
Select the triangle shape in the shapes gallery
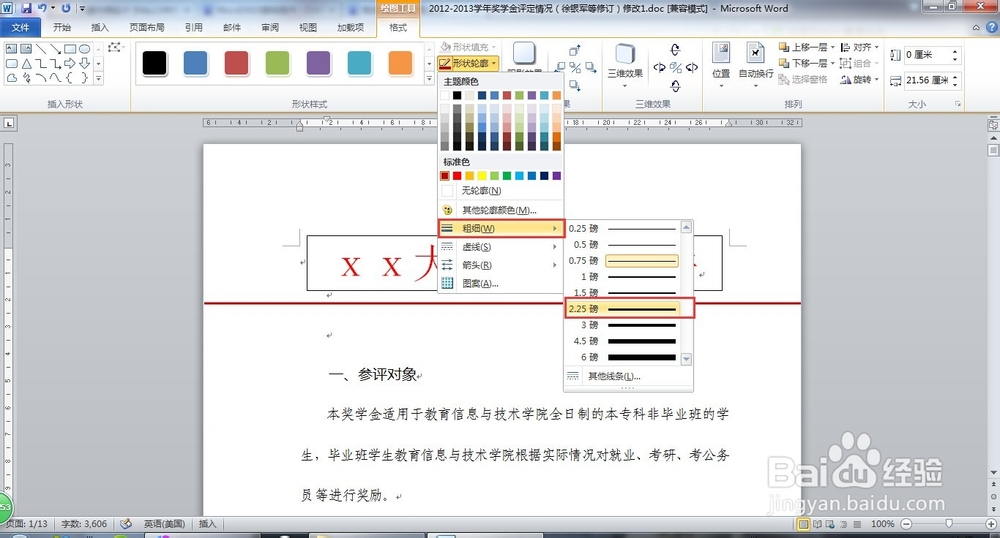[x=27, y=64]
